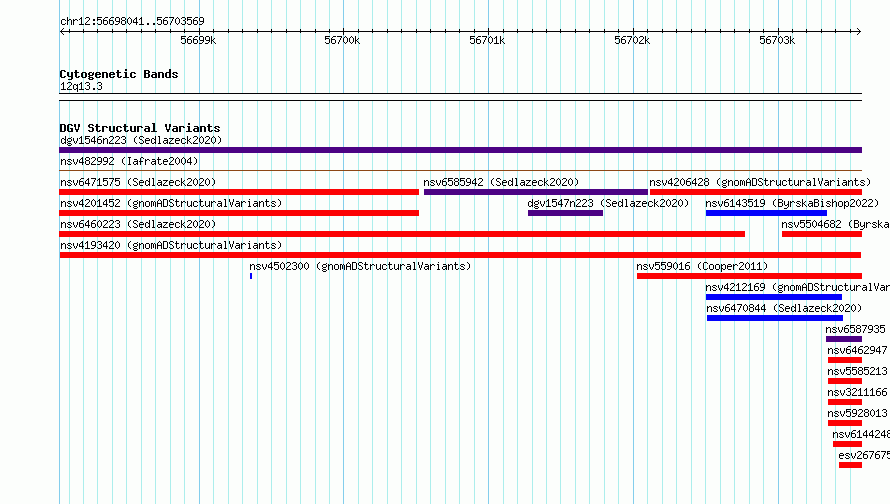Click the 56701k ruler tick label
This screenshot has height=504, width=890.
pos(487,40)
